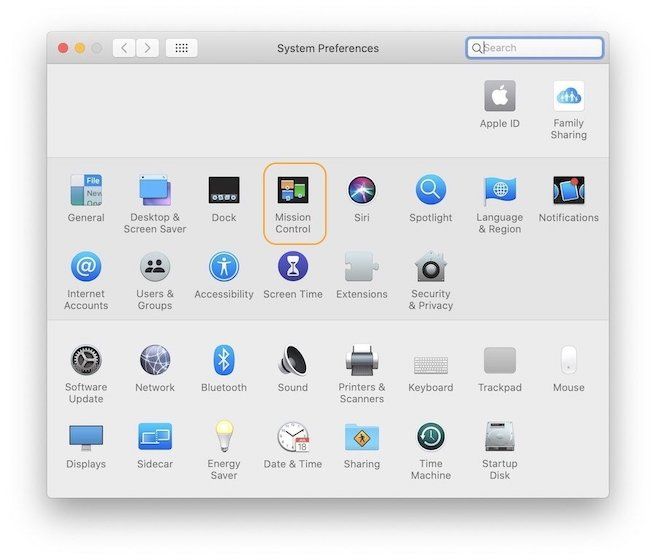Viewport: 656px width, 560px height.
Task: Open Energy Saver settings
Action: (224, 438)
